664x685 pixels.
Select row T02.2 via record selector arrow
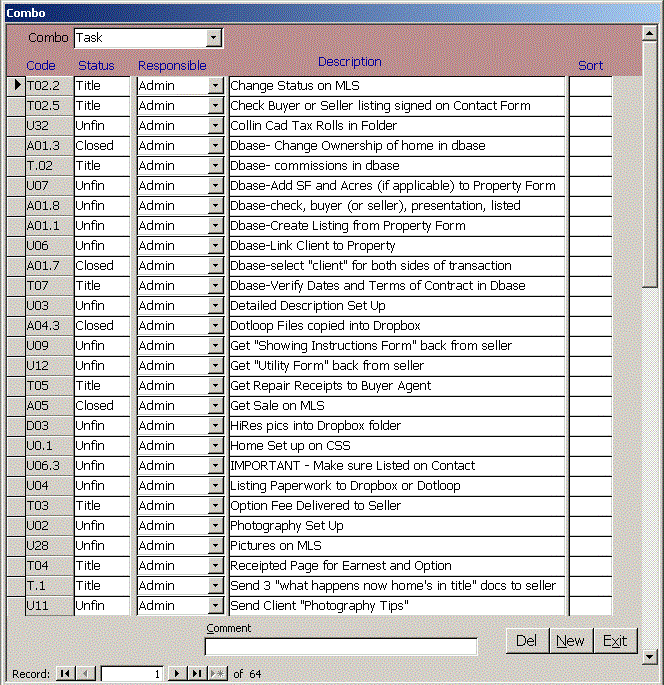pos(16,86)
